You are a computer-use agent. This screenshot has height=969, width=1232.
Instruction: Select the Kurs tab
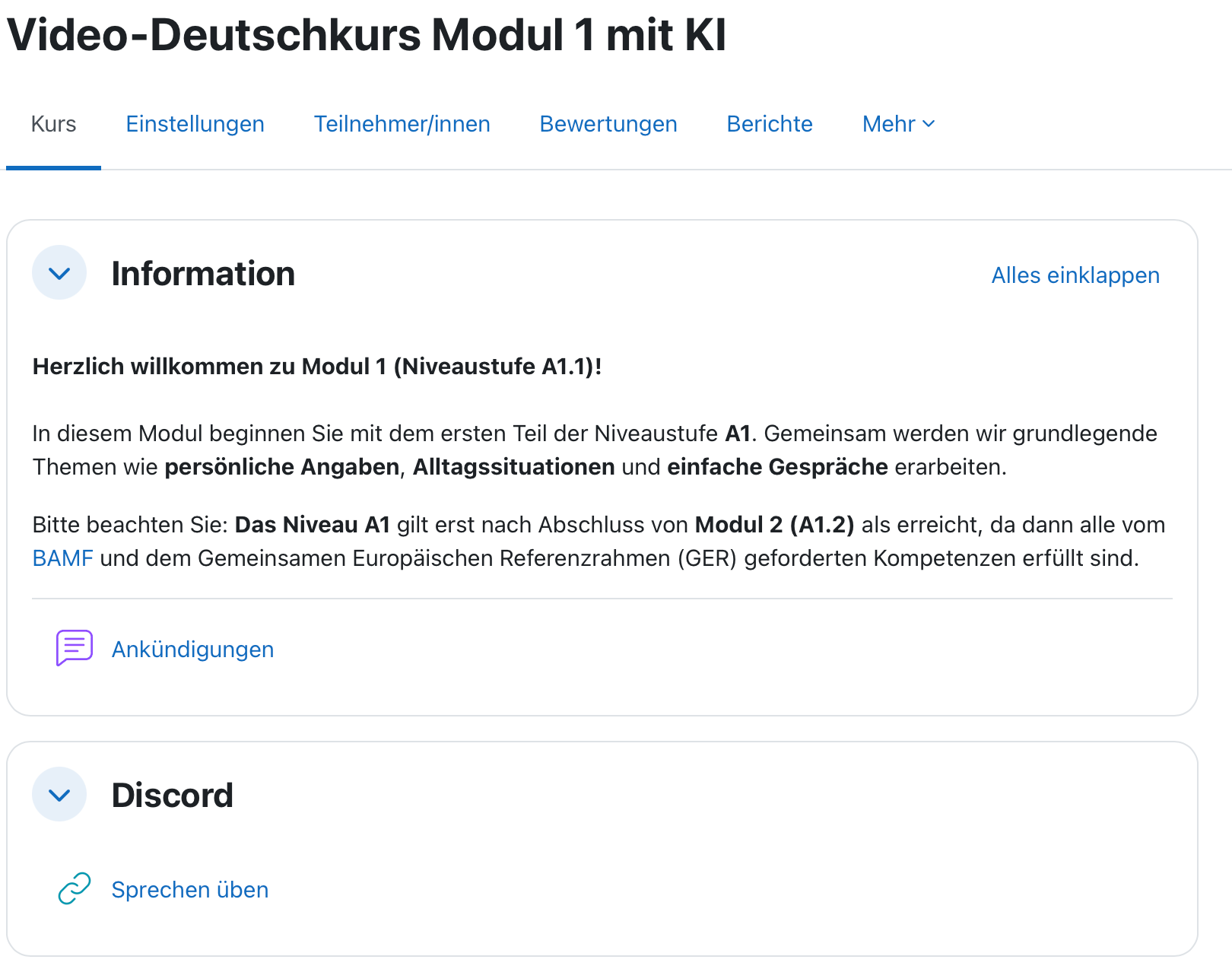[53, 124]
